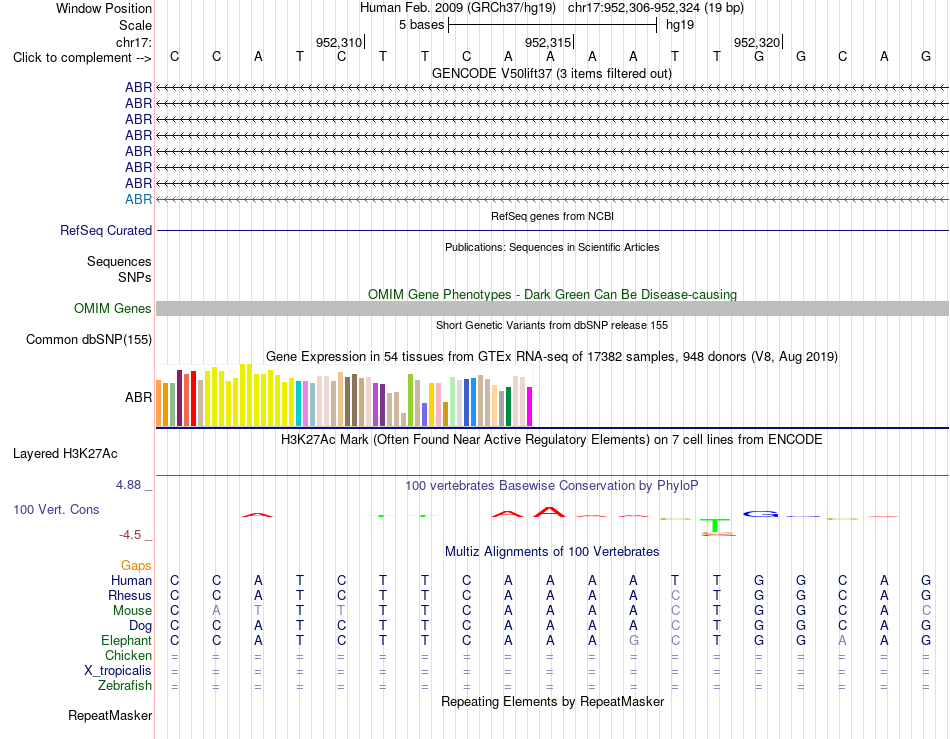950x739 pixels.
Task: Click the ABR label beside GTEx bar chart
Action: (138, 397)
